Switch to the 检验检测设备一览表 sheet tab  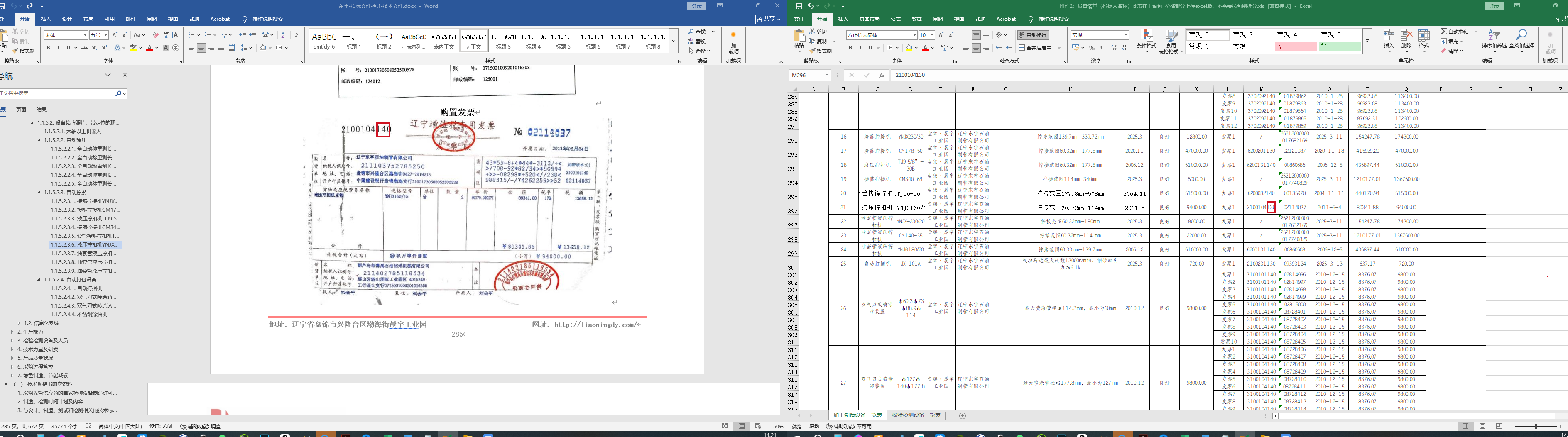coord(916,416)
